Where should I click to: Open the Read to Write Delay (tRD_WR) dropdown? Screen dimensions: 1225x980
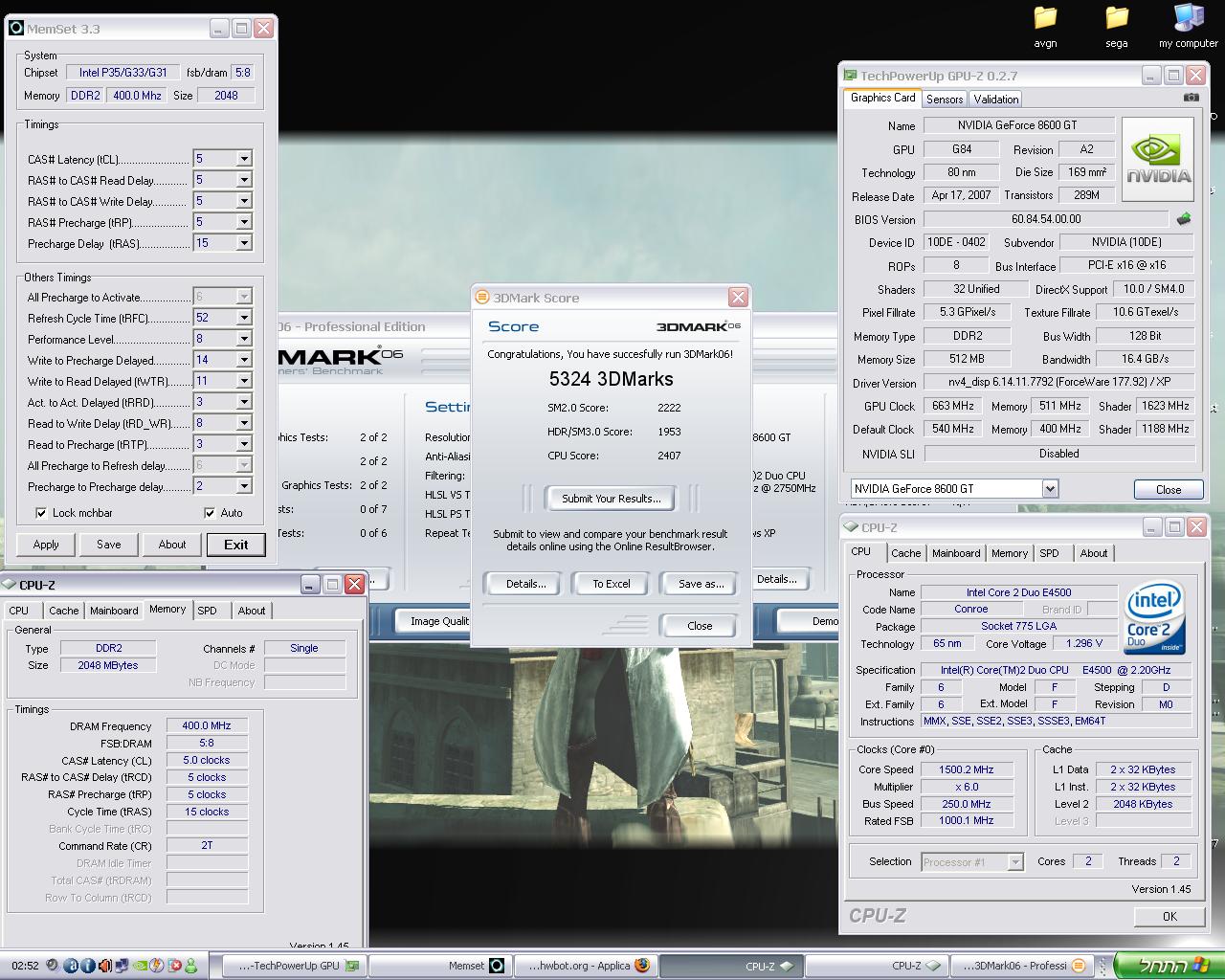point(244,423)
